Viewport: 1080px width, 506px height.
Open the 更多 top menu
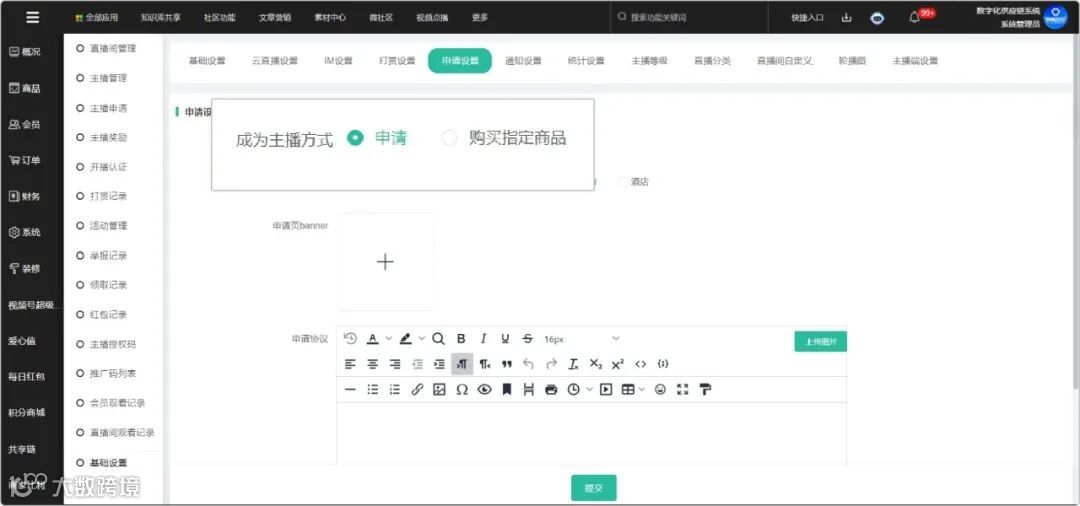click(480, 18)
